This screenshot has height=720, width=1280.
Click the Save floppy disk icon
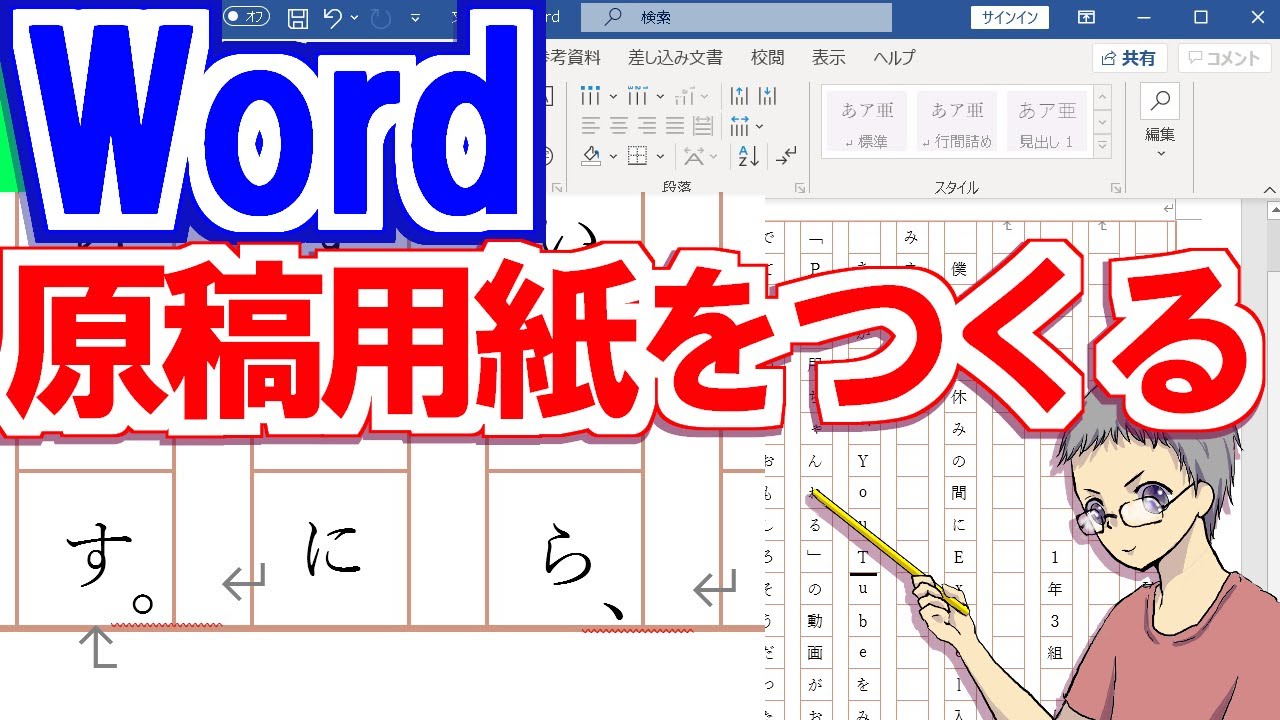coord(297,17)
